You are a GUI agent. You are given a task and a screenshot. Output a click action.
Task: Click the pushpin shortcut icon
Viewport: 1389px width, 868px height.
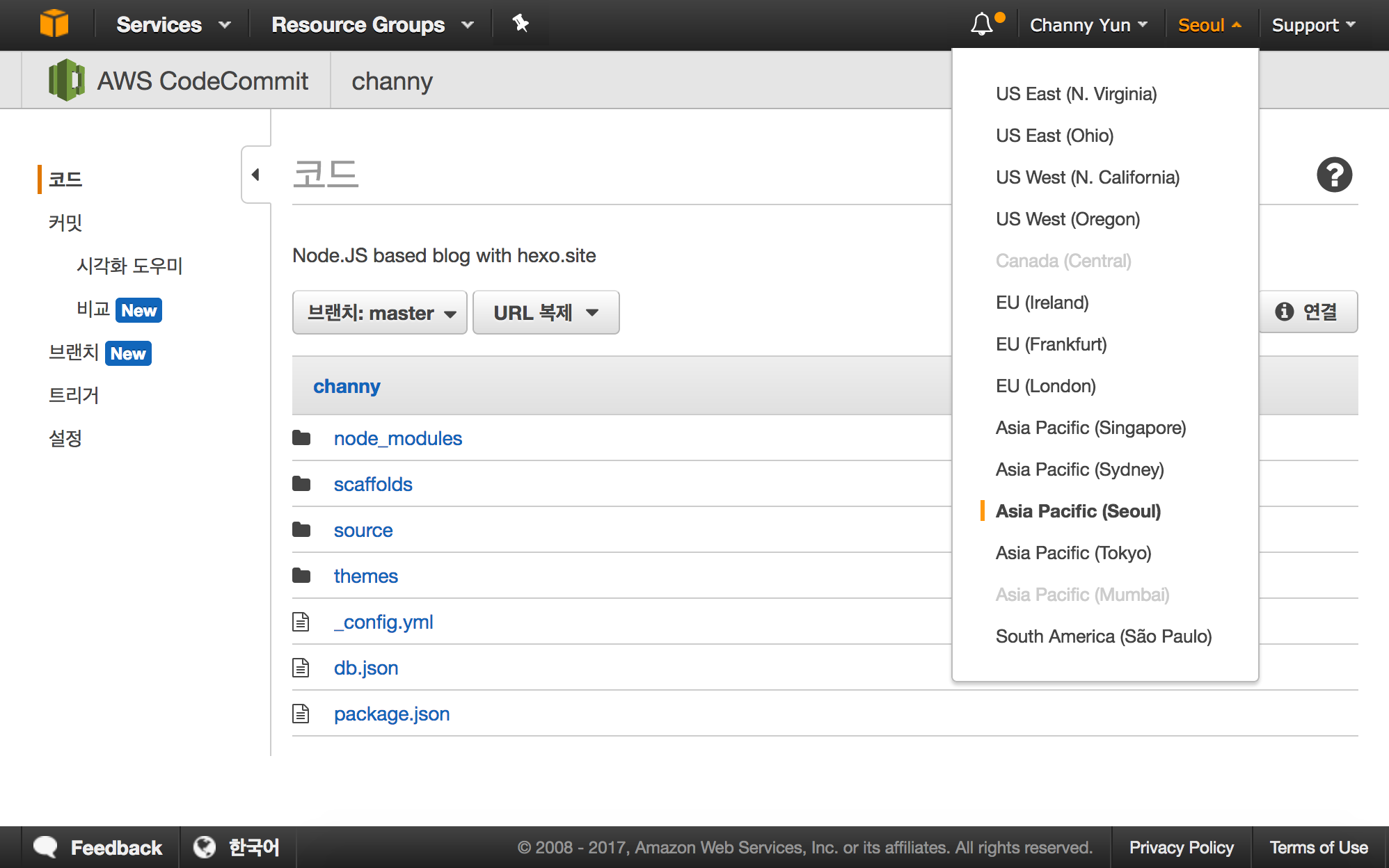(521, 24)
